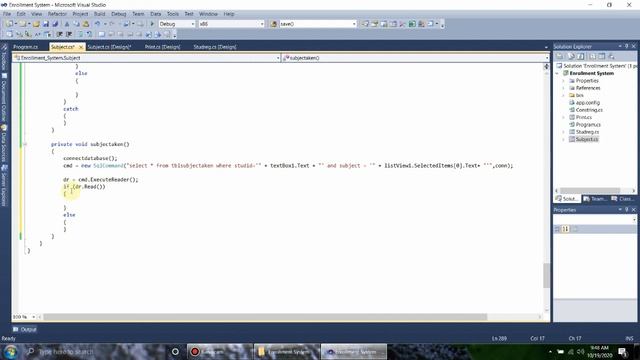
Task: Uncomment the selected lines icon
Action: pos(89,34)
